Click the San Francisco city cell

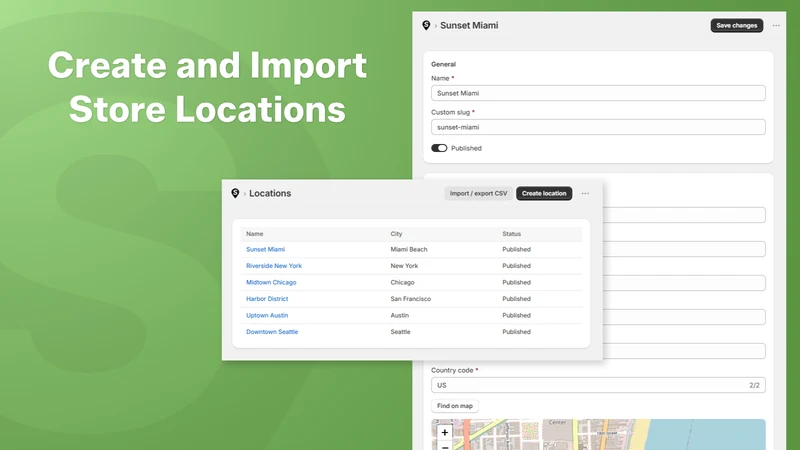tap(411, 299)
